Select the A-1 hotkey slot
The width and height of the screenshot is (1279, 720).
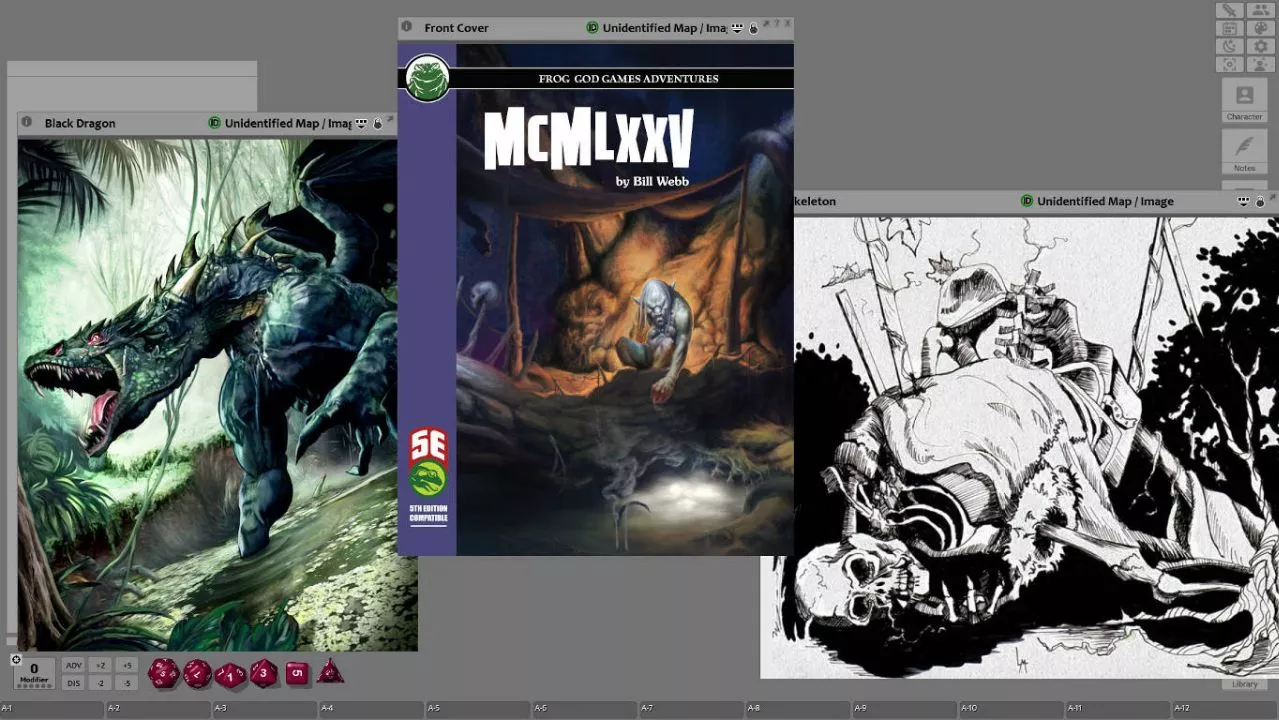[x=53, y=709]
